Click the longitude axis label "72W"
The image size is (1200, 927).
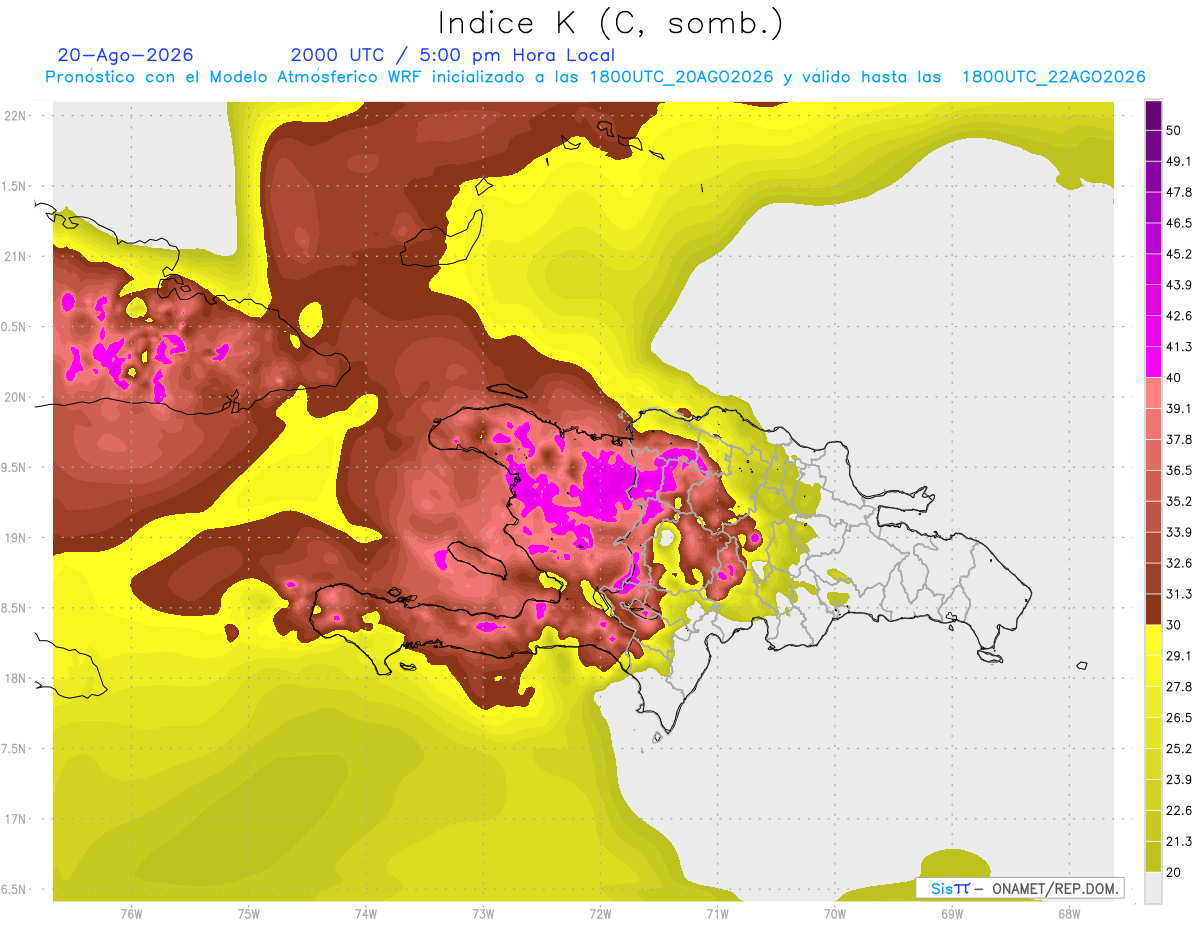[600, 914]
